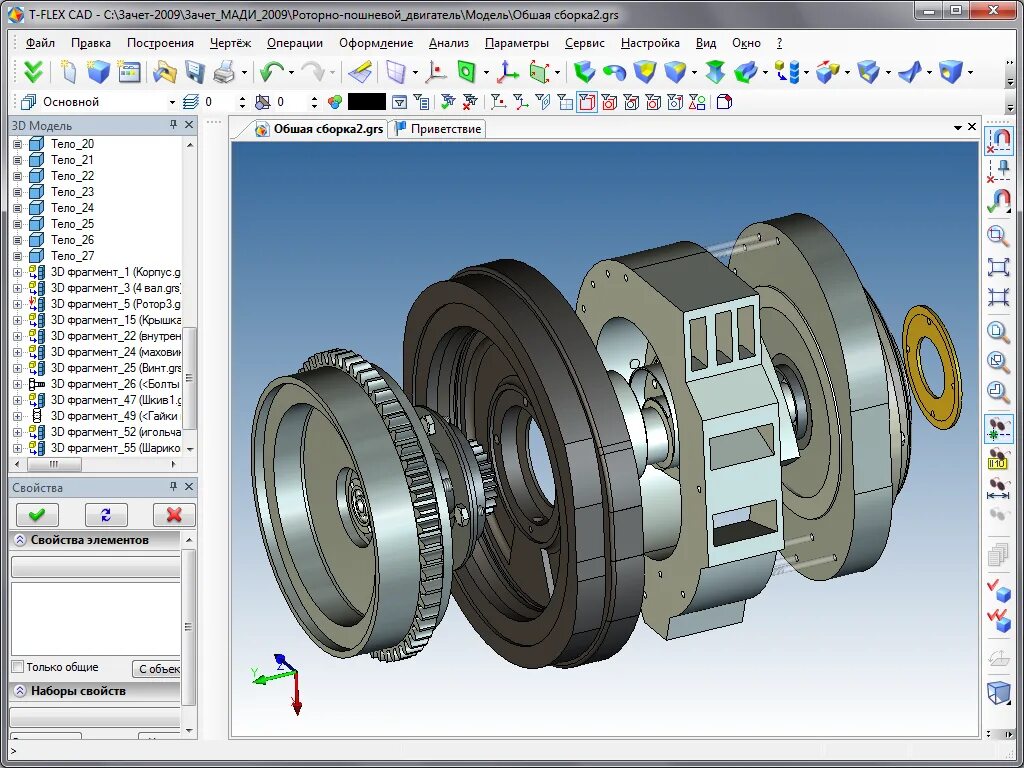Click the workplane construction icon

396,72
